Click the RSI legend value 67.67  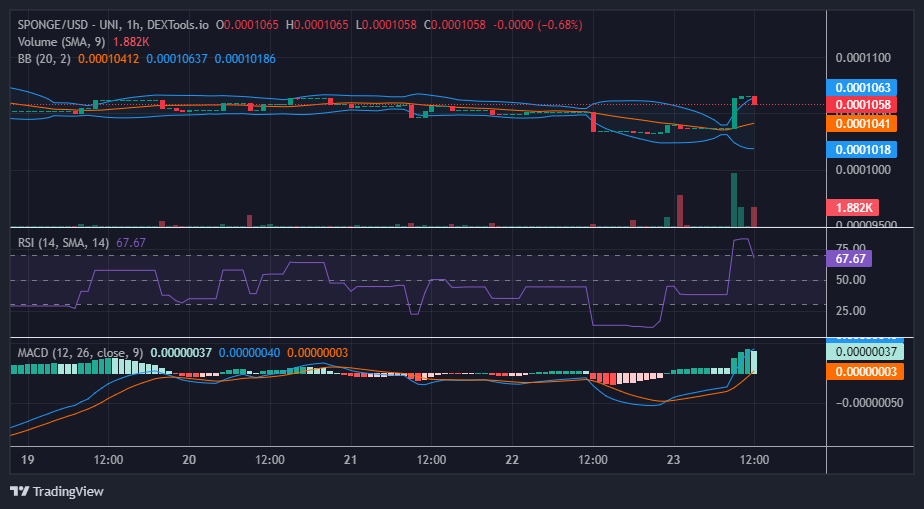[x=131, y=243]
